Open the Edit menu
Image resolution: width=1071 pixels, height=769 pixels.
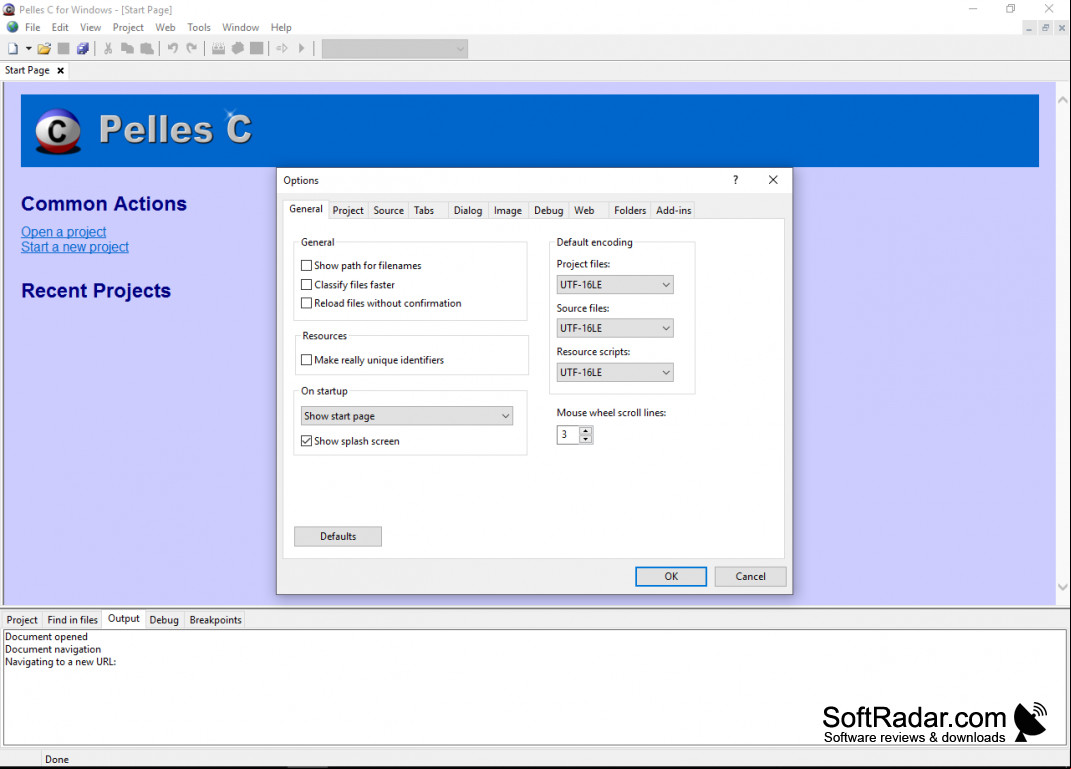[60, 27]
